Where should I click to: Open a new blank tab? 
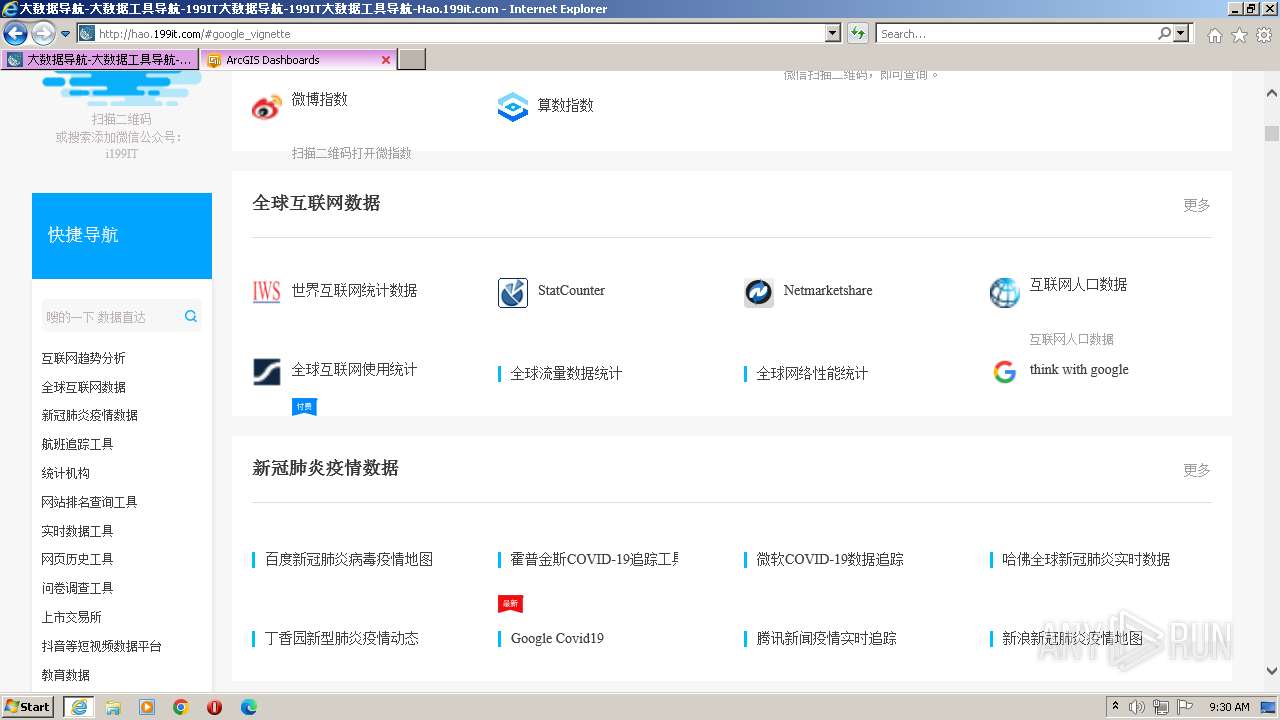412,60
